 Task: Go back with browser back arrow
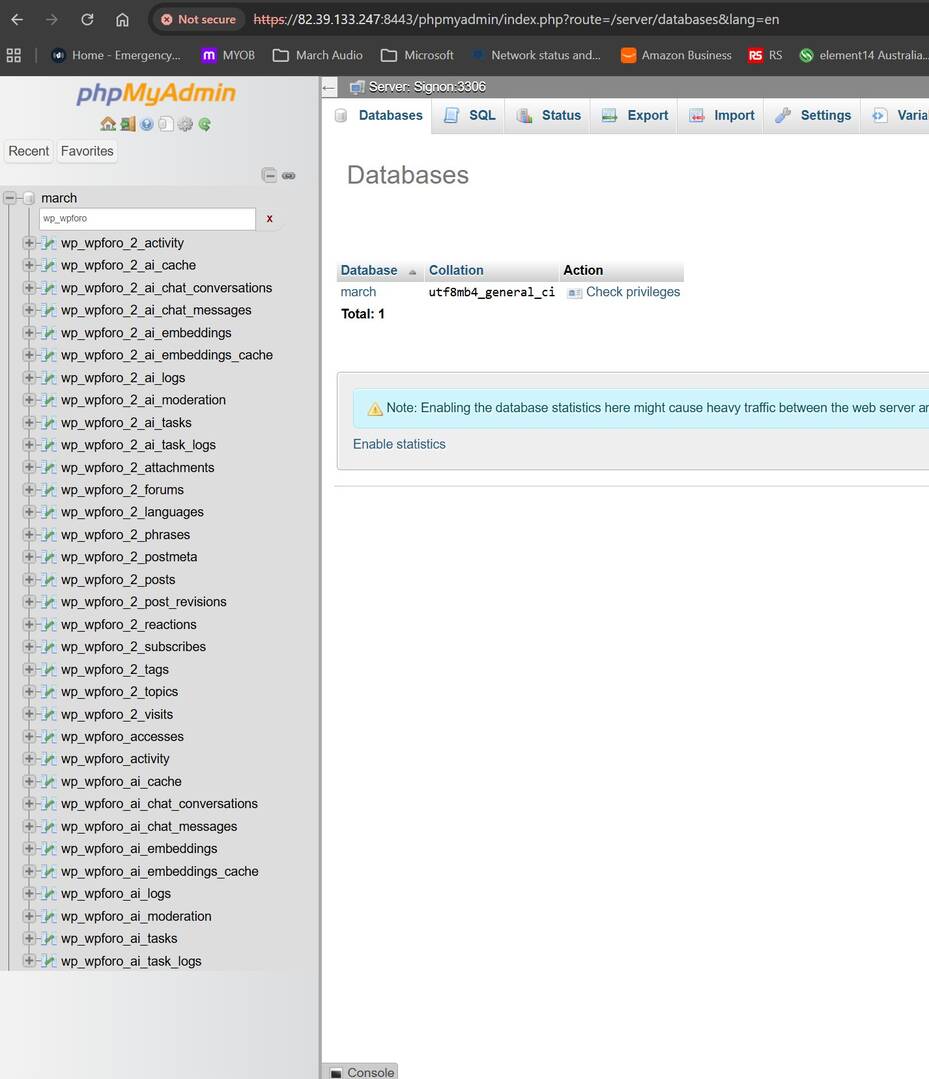pos(17,19)
